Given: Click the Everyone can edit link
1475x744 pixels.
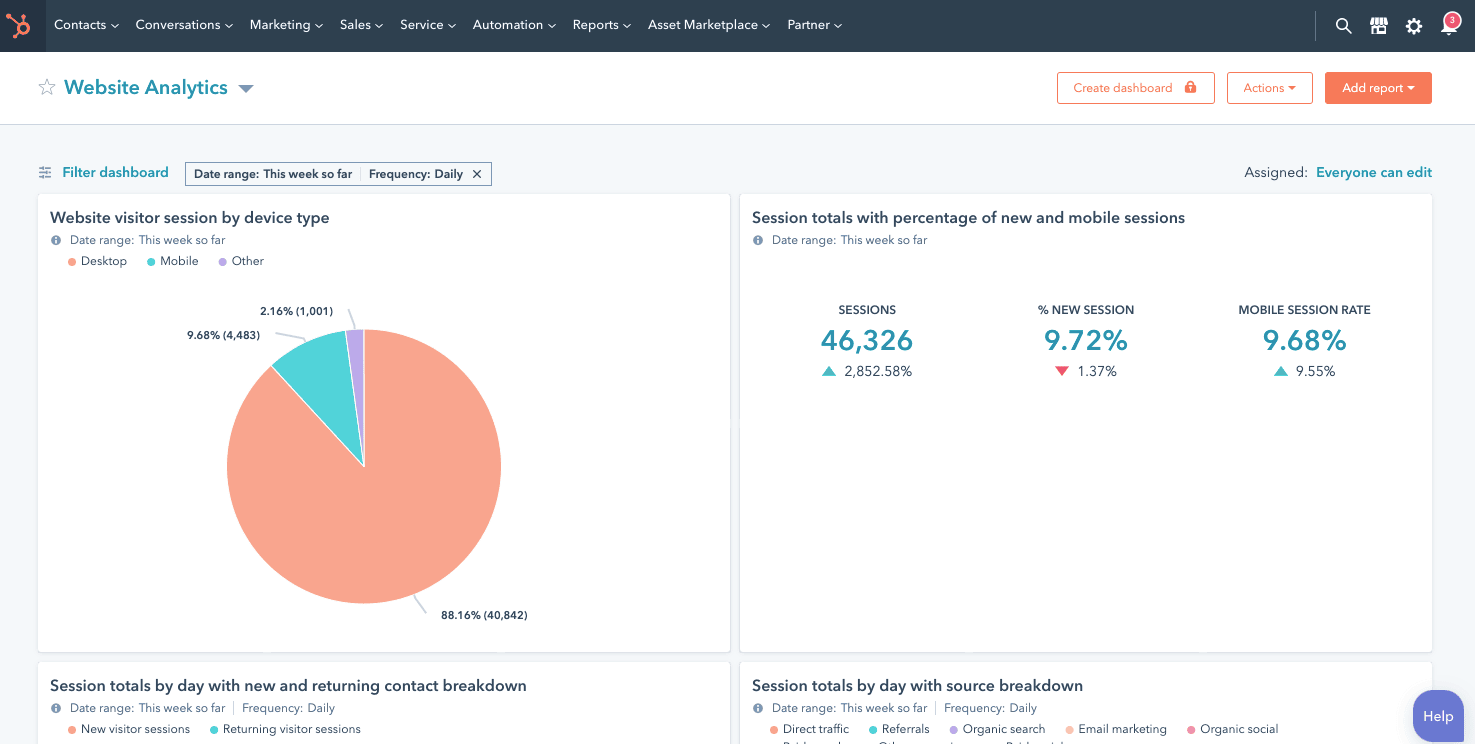Looking at the screenshot, I should (x=1374, y=172).
